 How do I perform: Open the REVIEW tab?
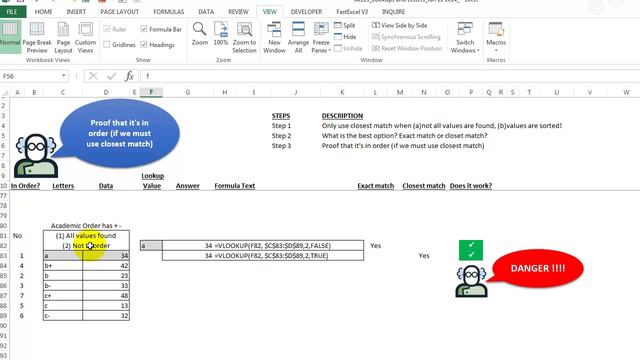238,12
